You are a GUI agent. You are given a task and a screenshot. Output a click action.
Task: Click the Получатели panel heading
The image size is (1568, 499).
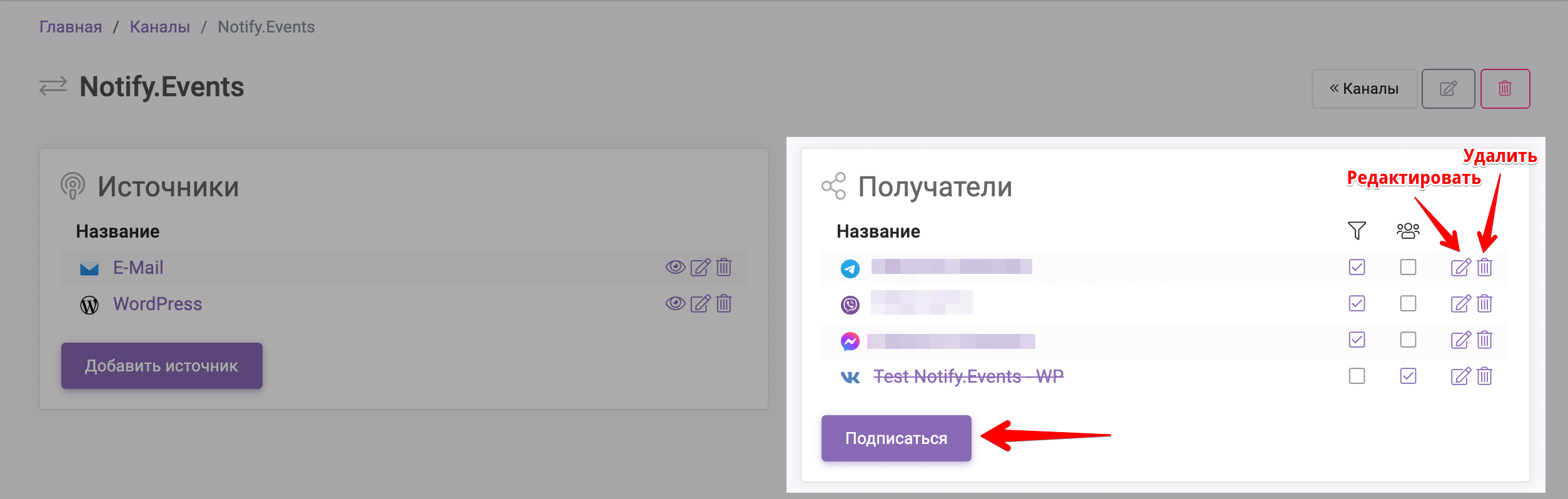click(935, 187)
